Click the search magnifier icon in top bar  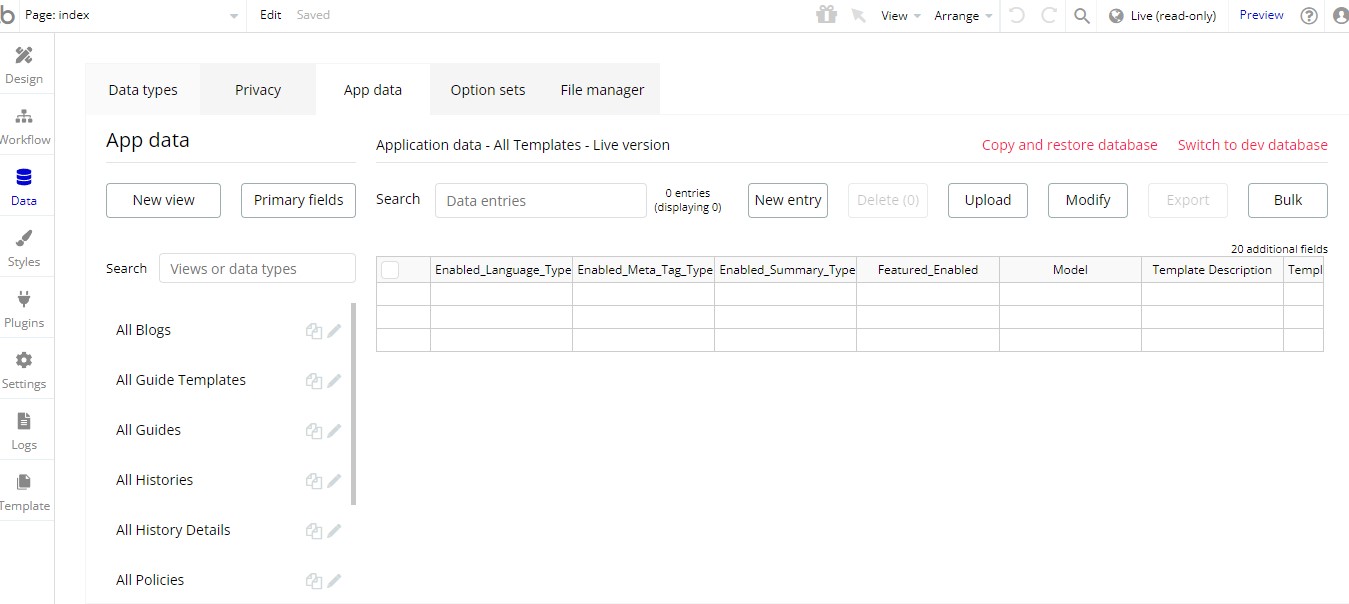(1081, 16)
